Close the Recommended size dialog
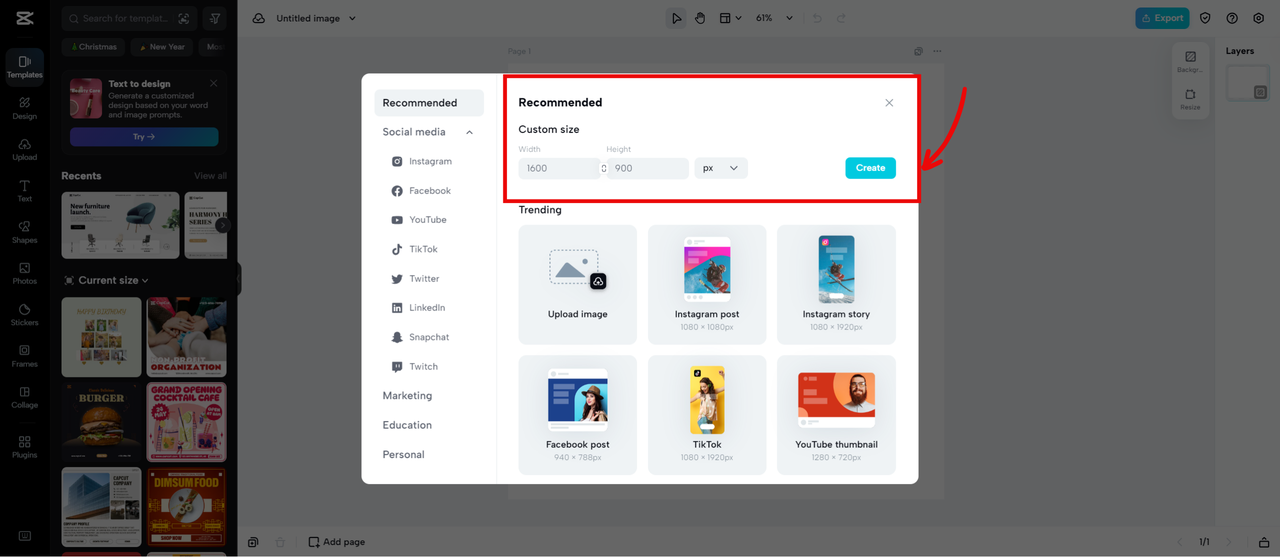 [x=889, y=103]
